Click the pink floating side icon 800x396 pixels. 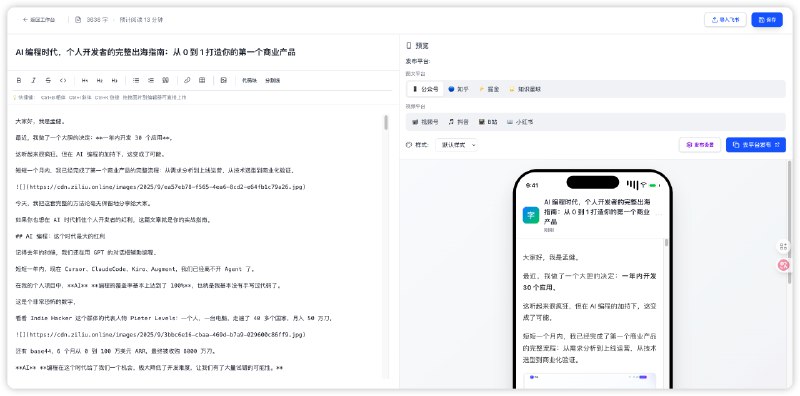coord(783,265)
